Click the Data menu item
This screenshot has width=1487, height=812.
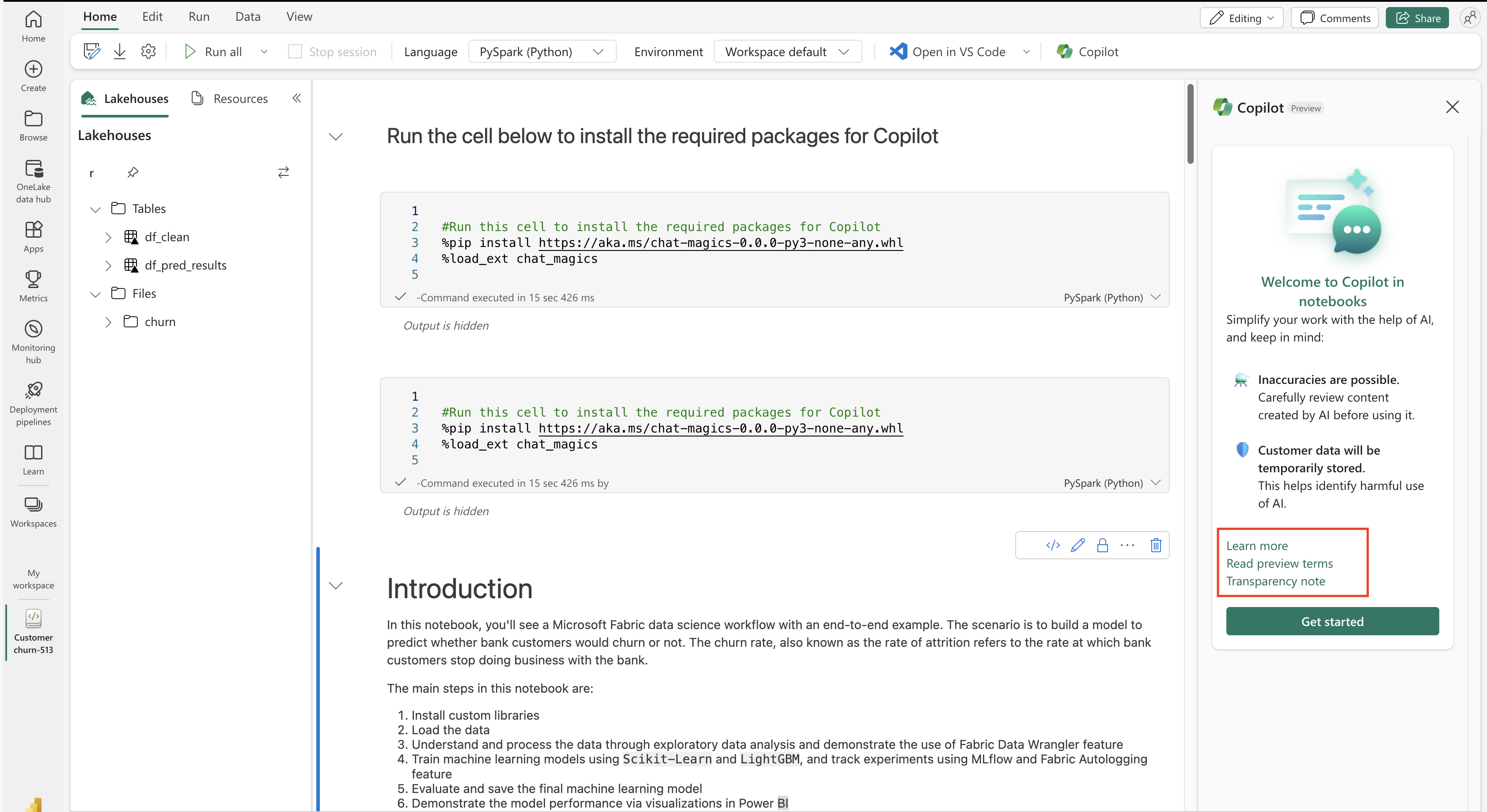coord(246,16)
